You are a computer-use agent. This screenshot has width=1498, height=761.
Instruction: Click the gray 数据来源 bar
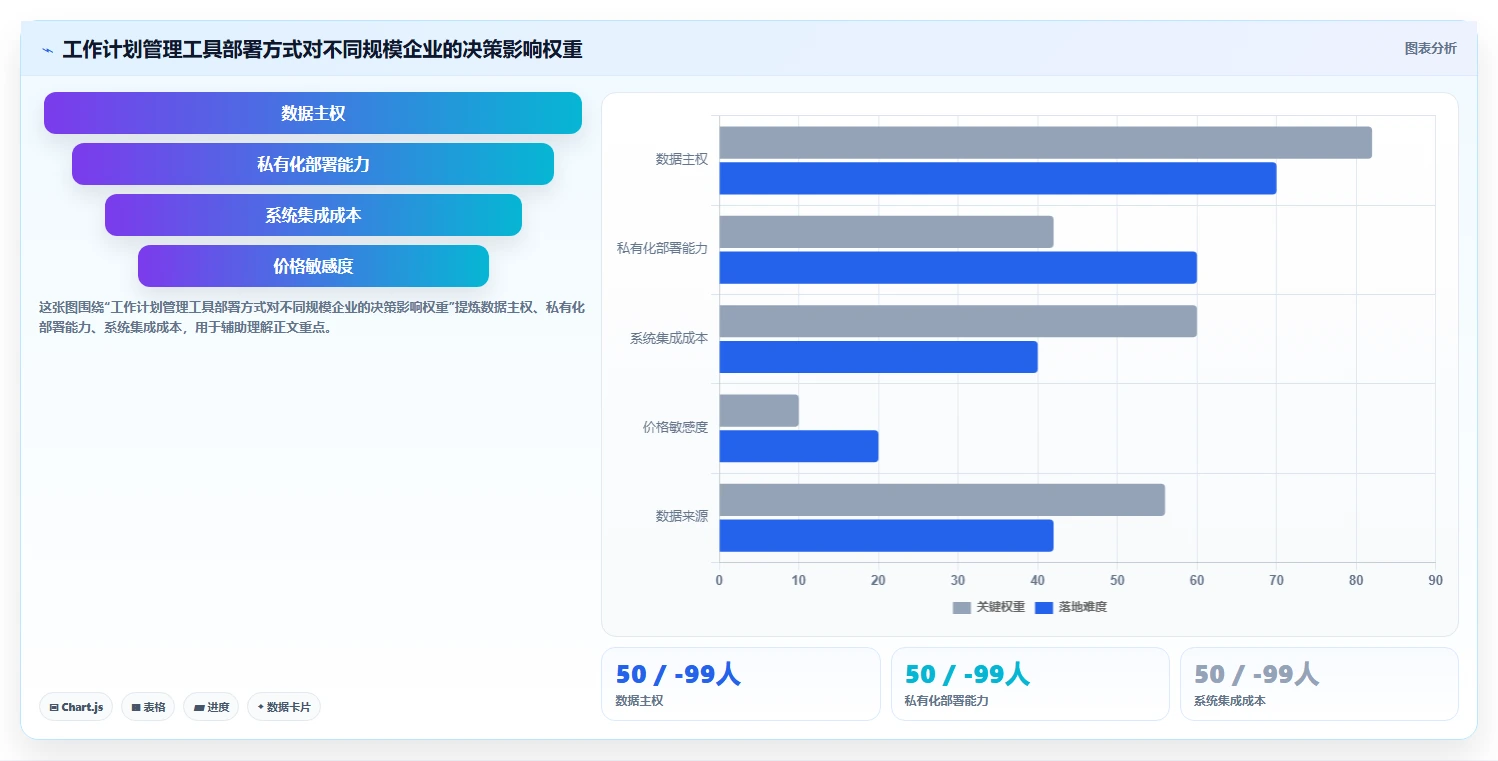tap(942, 500)
